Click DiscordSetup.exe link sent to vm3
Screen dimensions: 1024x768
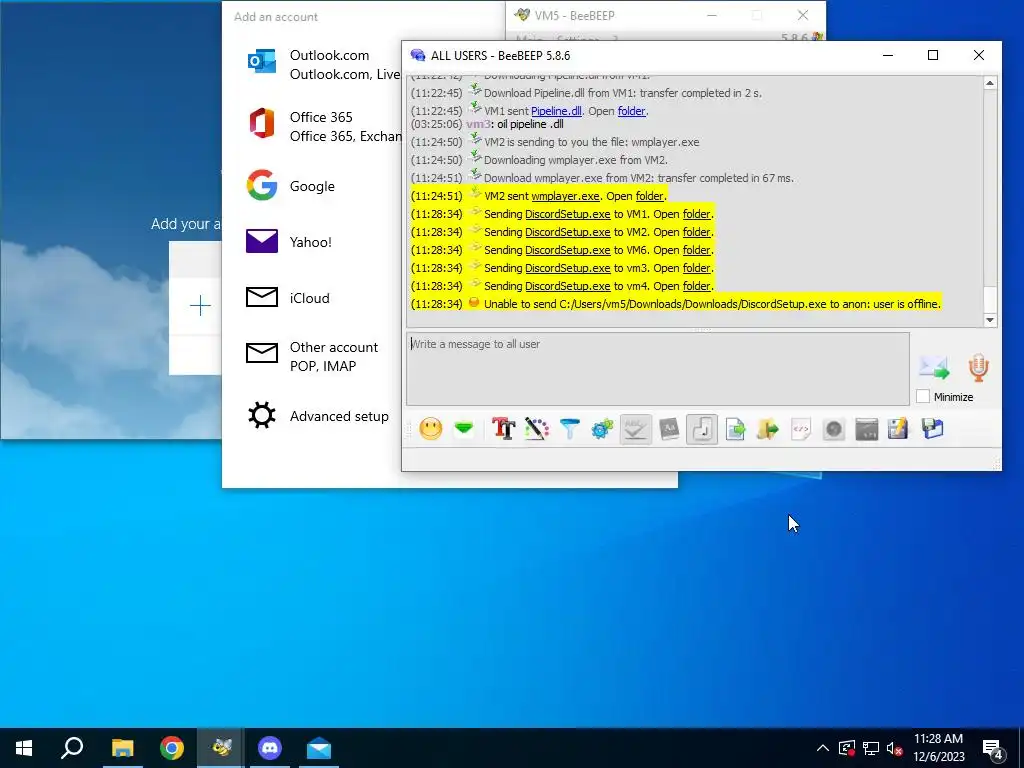[568, 268]
